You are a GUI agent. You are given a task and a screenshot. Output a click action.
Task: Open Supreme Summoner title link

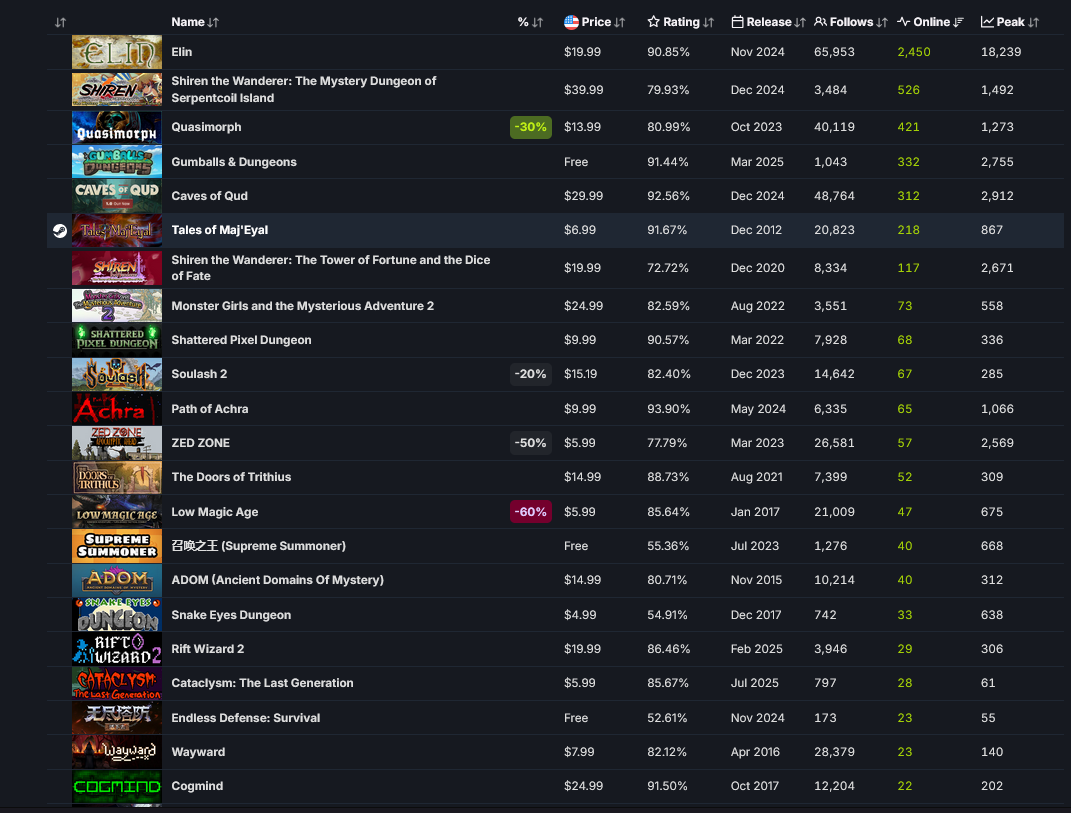click(258, 546)
